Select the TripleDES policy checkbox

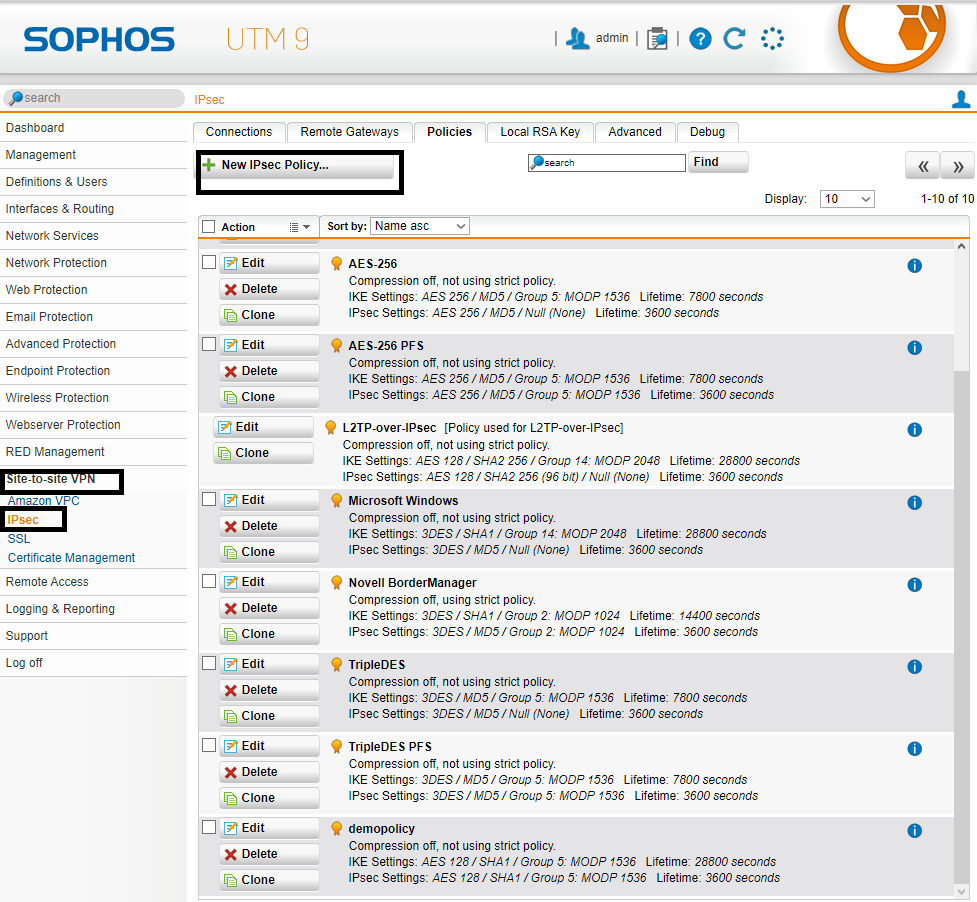(x=209, y=663)
